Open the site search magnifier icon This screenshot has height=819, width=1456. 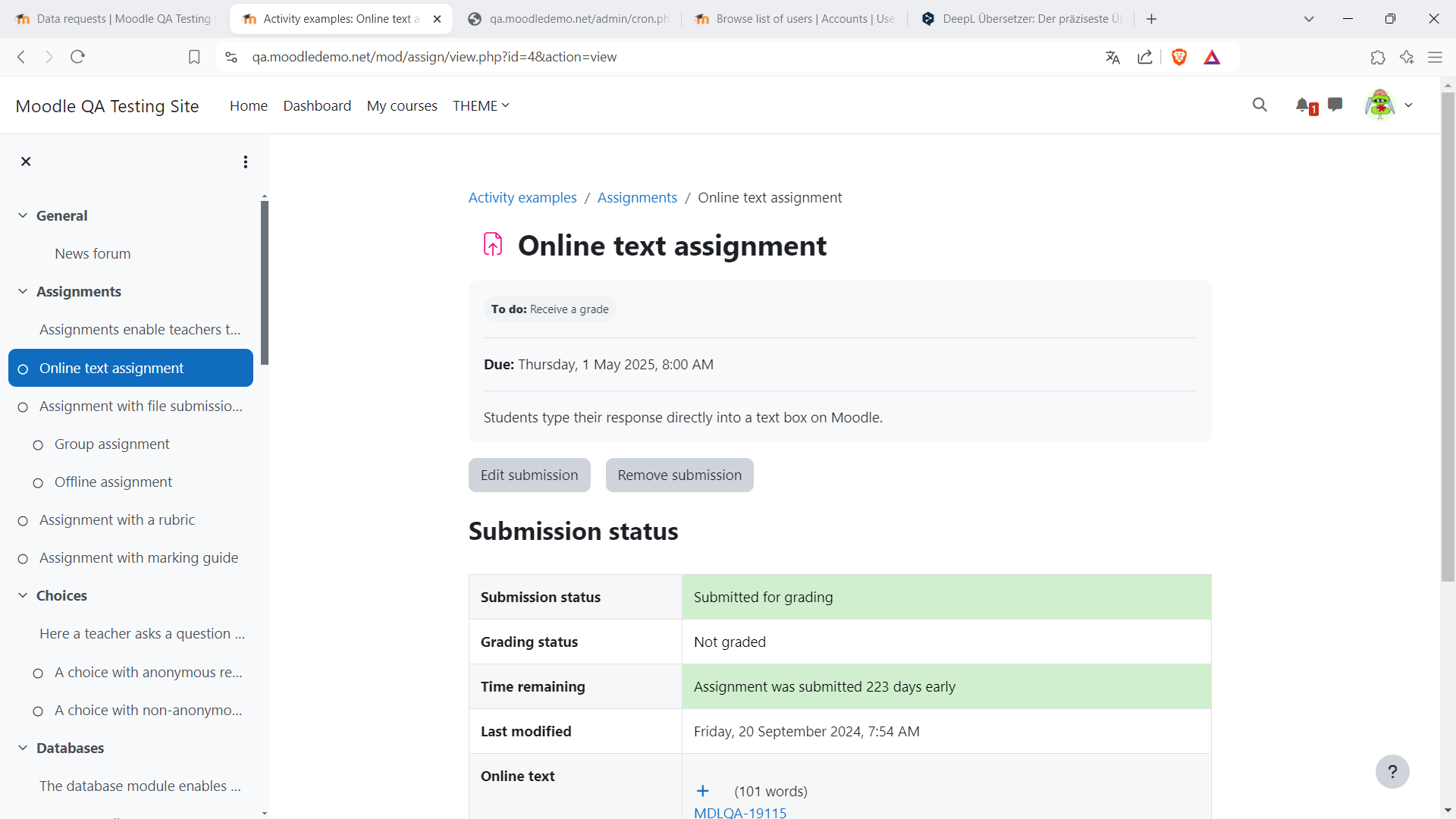point(1260,105)
